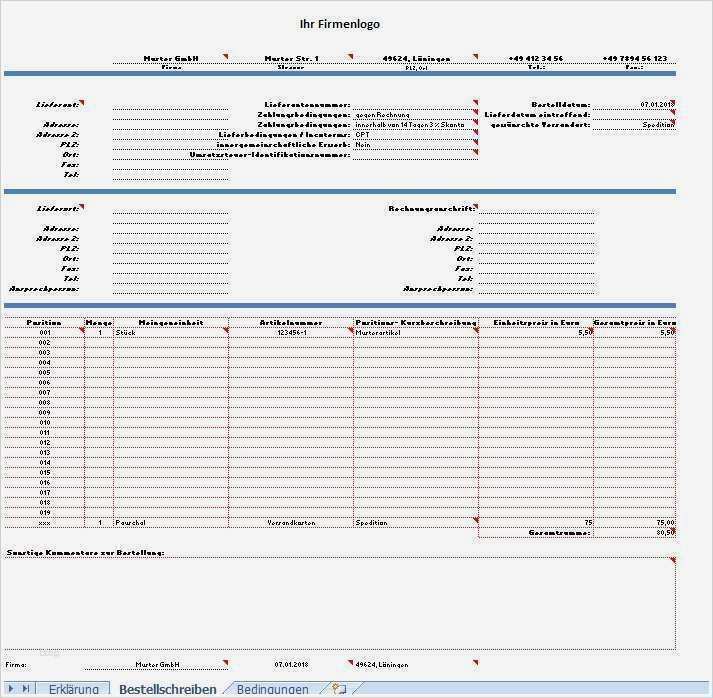Click the 'Adresse 2' field under Lieferant
713x698 pixels.
(x=171, y=135)
